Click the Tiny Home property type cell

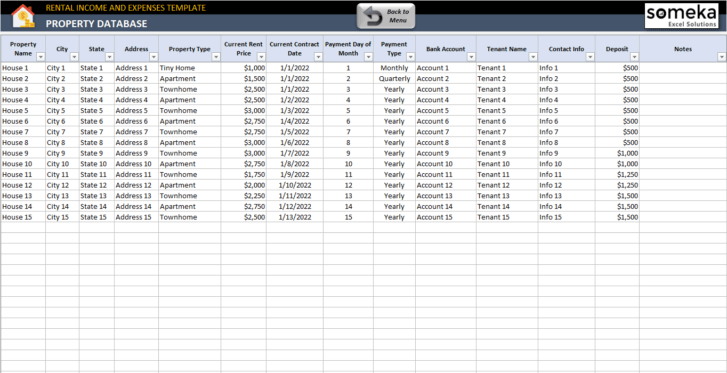point(189,68)
